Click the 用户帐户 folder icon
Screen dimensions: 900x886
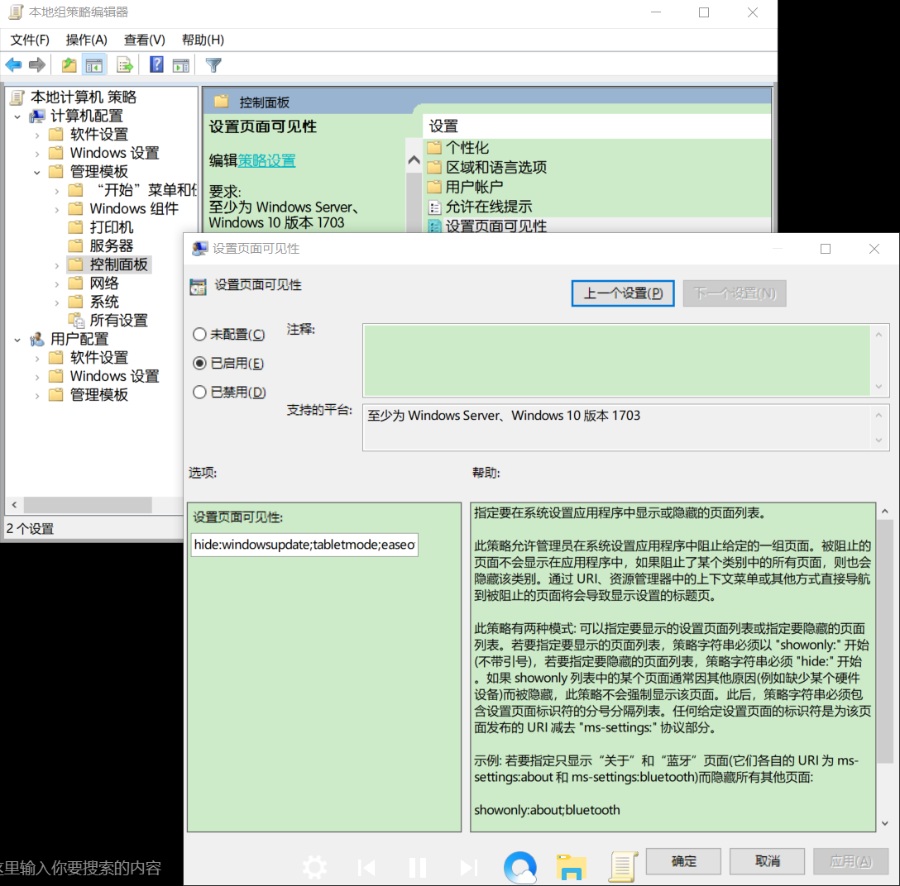click(x=435, y=186)
